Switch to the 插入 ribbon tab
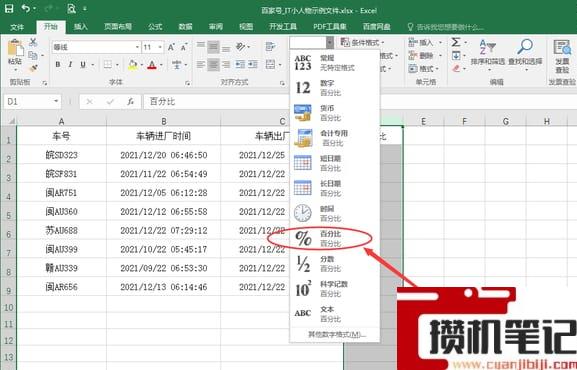 click(x=81, y=27)
